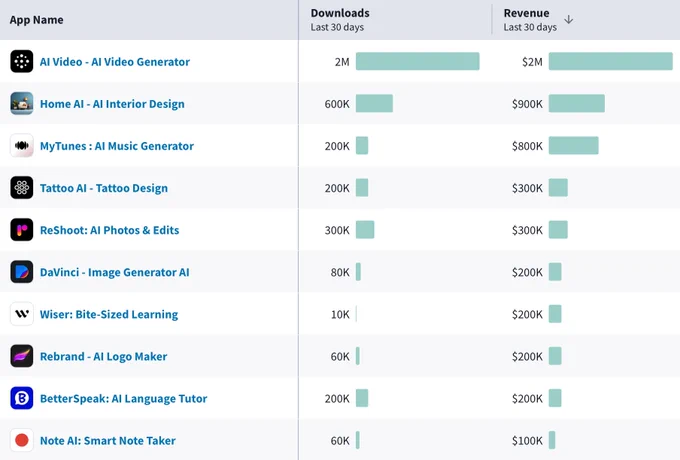This screenshot has width=680, height=460.
Task: Click the DaVinci image generator icon
Action: pos(22,271)
